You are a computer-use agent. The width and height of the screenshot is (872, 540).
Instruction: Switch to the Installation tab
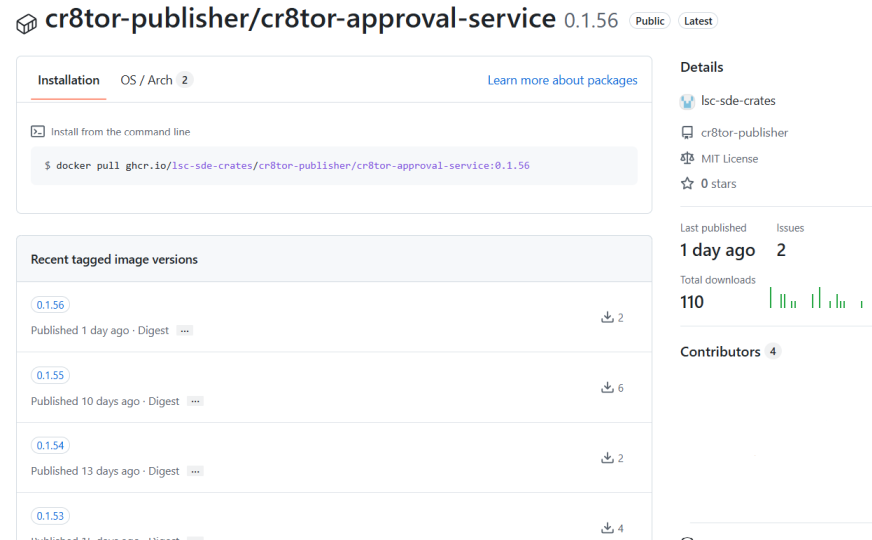point(68,80)
